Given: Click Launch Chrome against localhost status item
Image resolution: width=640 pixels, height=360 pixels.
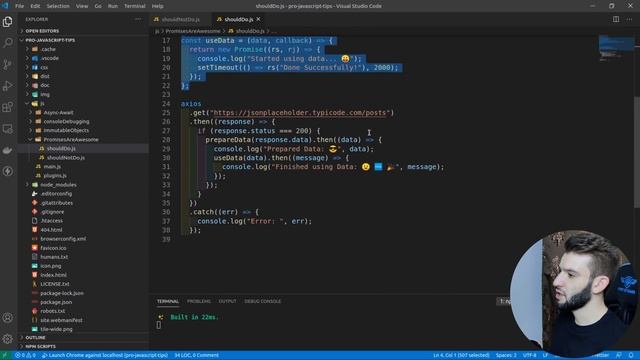Looking at the screenshot, I should (105, 355).
